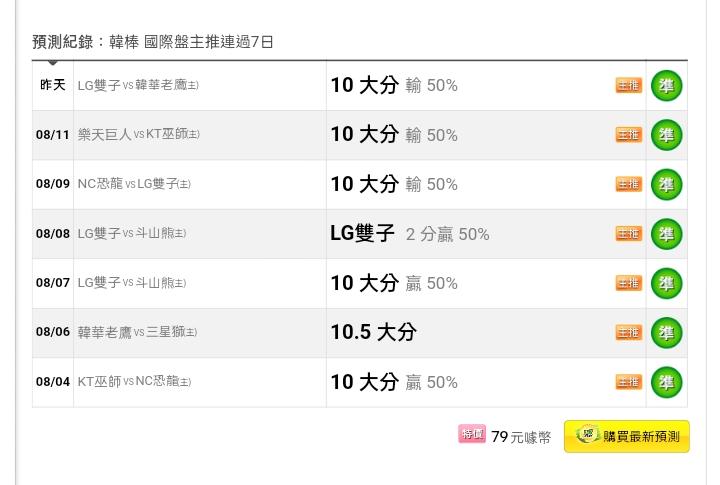Screen dimensions: 720x485
Task: Click the green 準 icon in 08/11 row
Action: 666,135
